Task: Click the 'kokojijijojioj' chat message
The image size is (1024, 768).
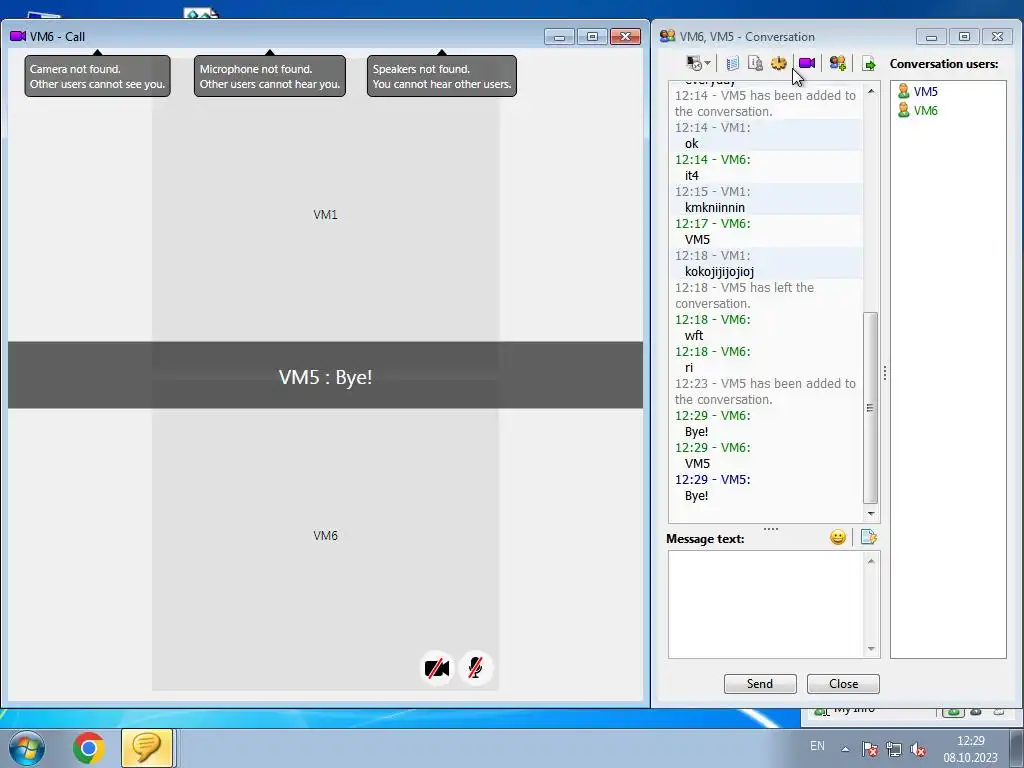Action: [x=719, y=272]
